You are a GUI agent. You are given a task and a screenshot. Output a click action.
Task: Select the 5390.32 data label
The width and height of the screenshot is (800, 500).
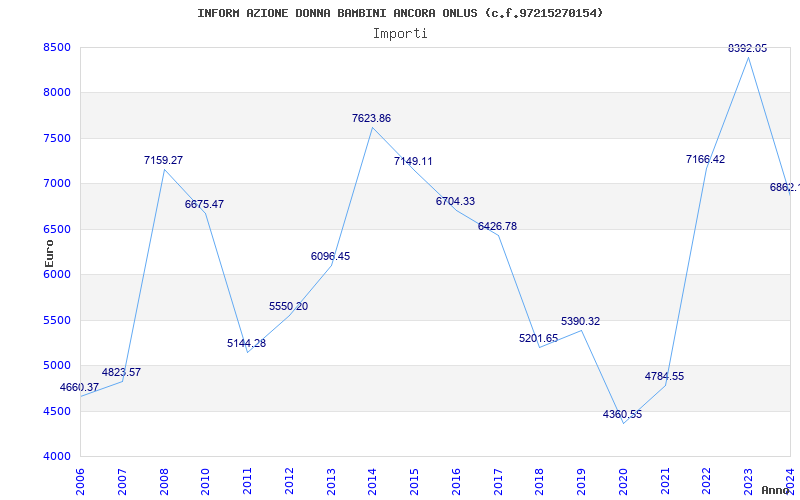(x=581, y=321)
